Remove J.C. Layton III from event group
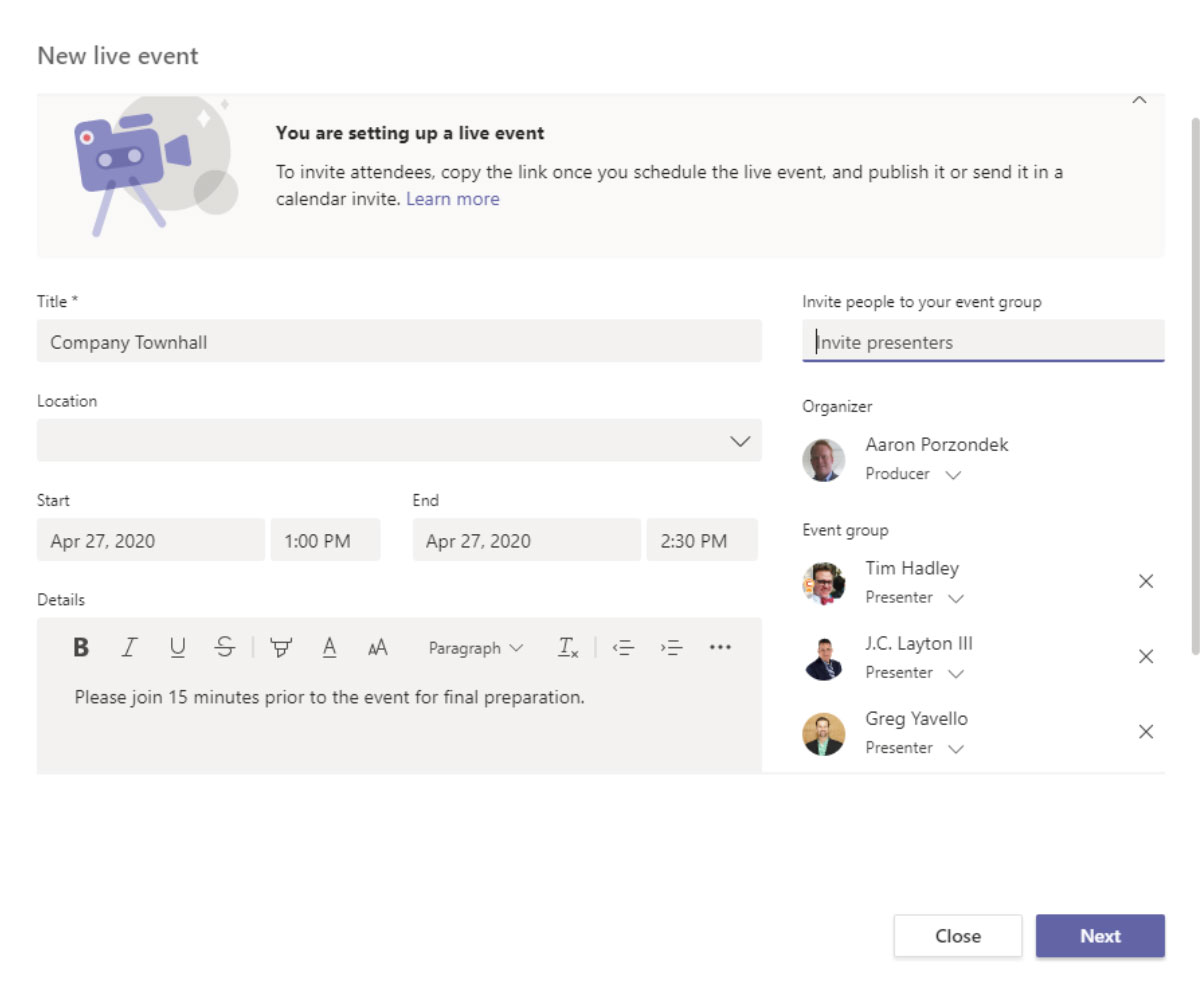Image resolution: width=1200 pixels, height=991 pixels. [x=1146, y=656]
